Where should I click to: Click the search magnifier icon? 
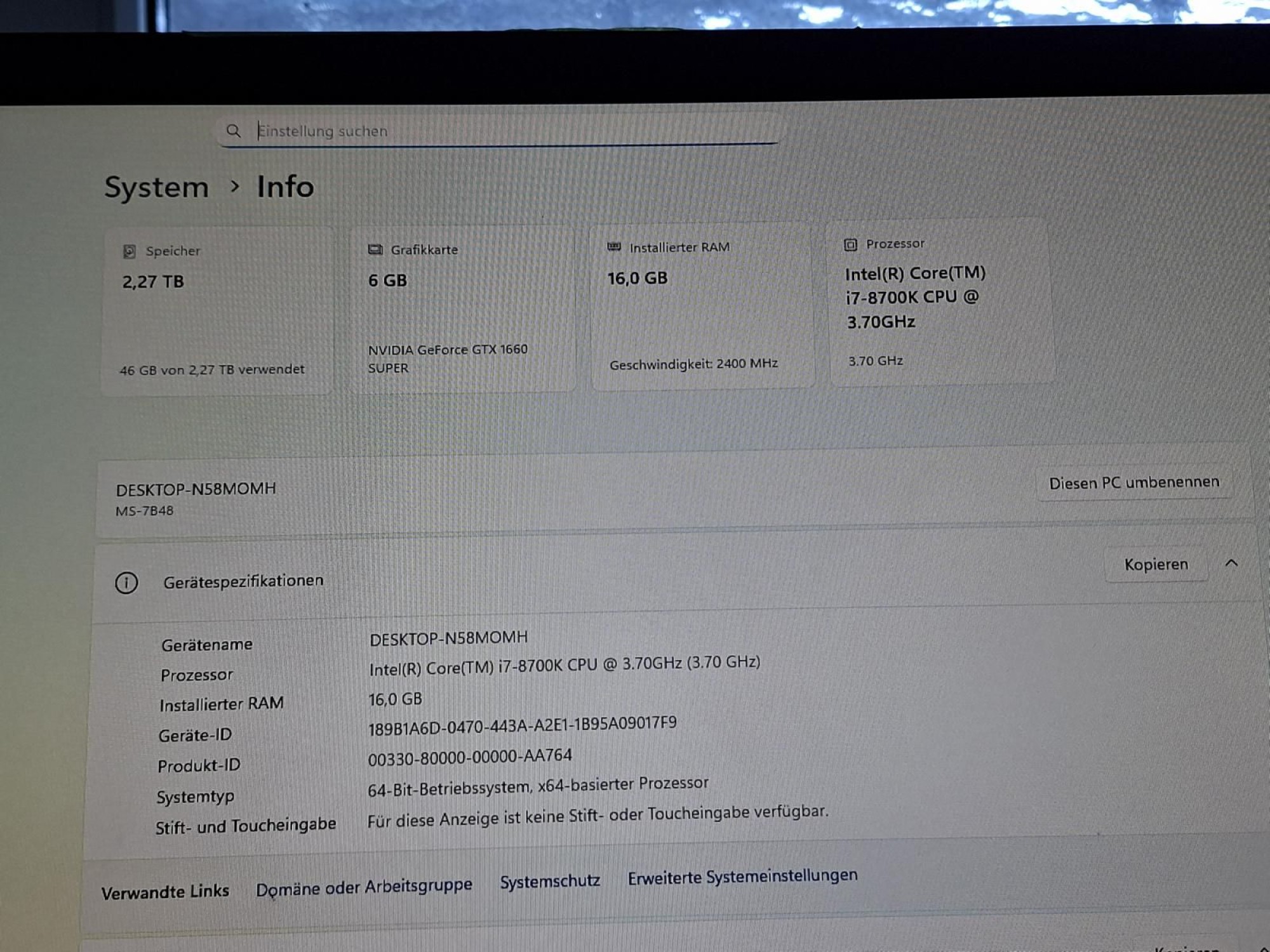click(234, 131)
